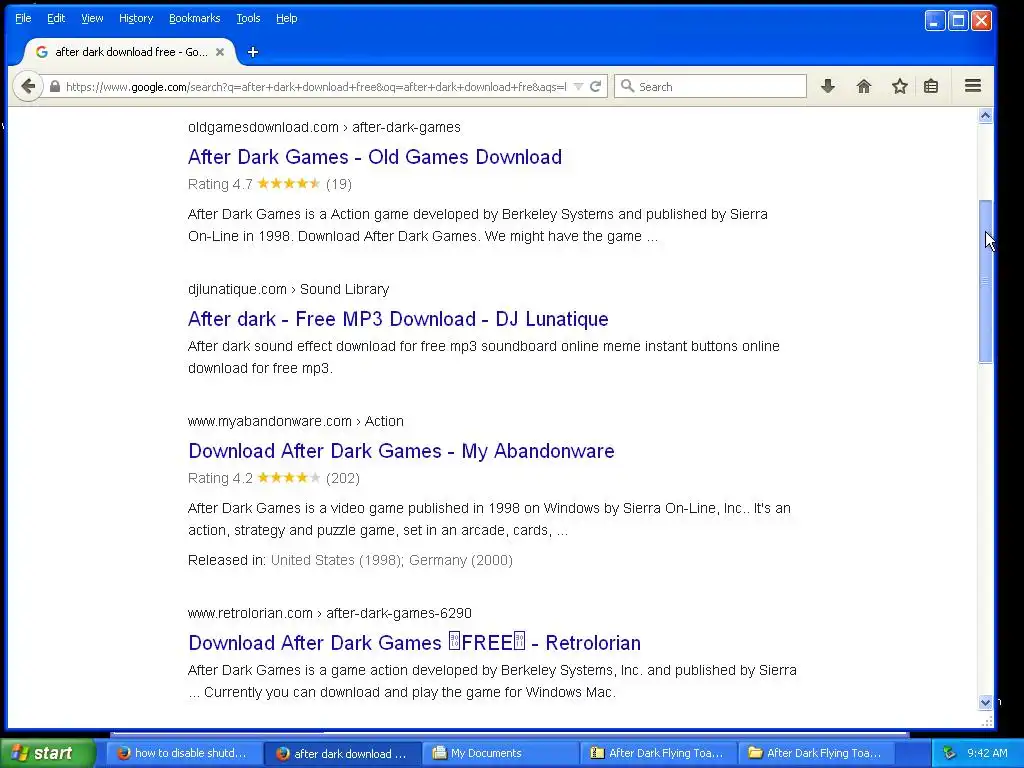
Task: Open the hamburger menu icon
Action: [972, 86]
